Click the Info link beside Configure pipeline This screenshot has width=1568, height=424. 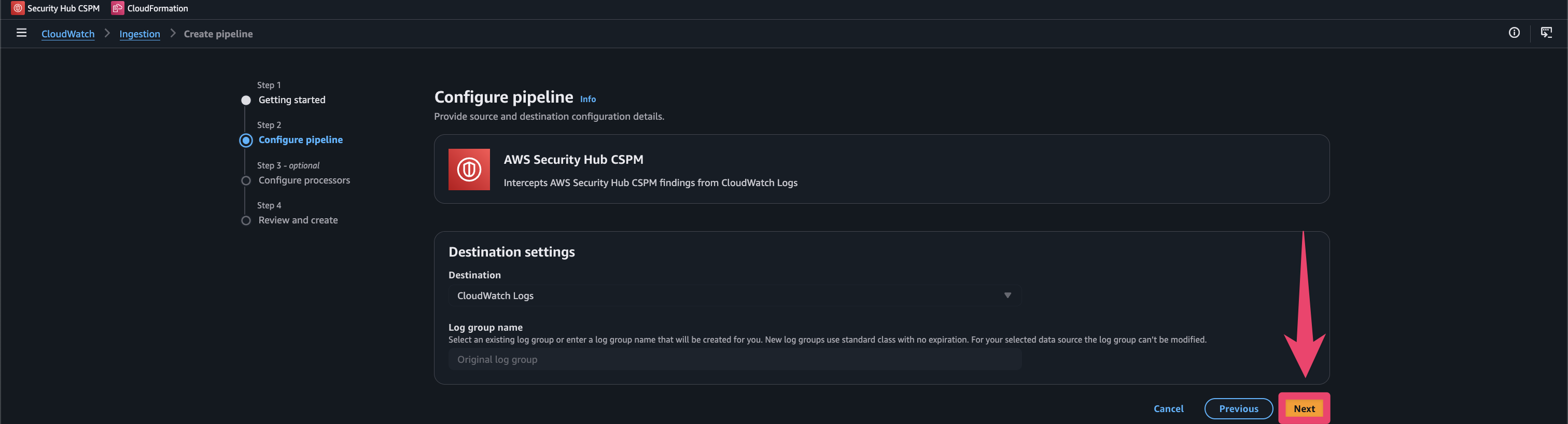pyautogui.click(x=587, y=99)
